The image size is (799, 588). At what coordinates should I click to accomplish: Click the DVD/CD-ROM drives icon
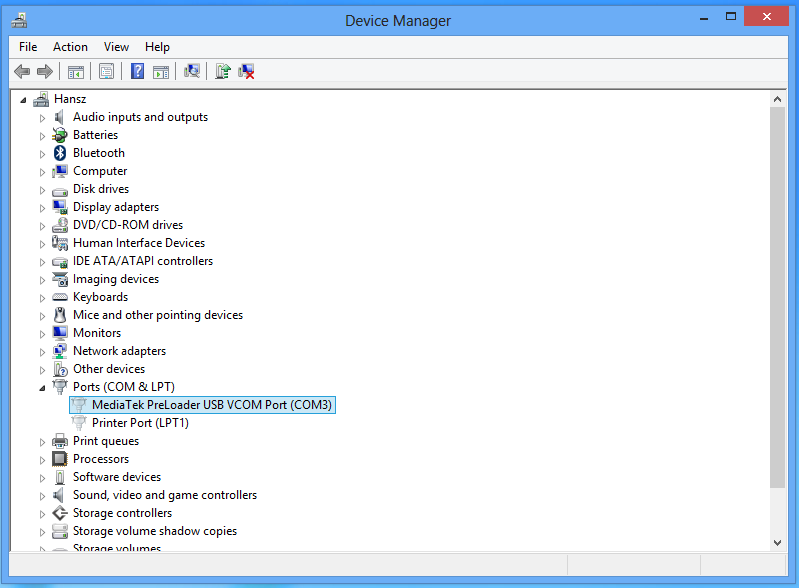pyautogui.click(x=60, y=225)
